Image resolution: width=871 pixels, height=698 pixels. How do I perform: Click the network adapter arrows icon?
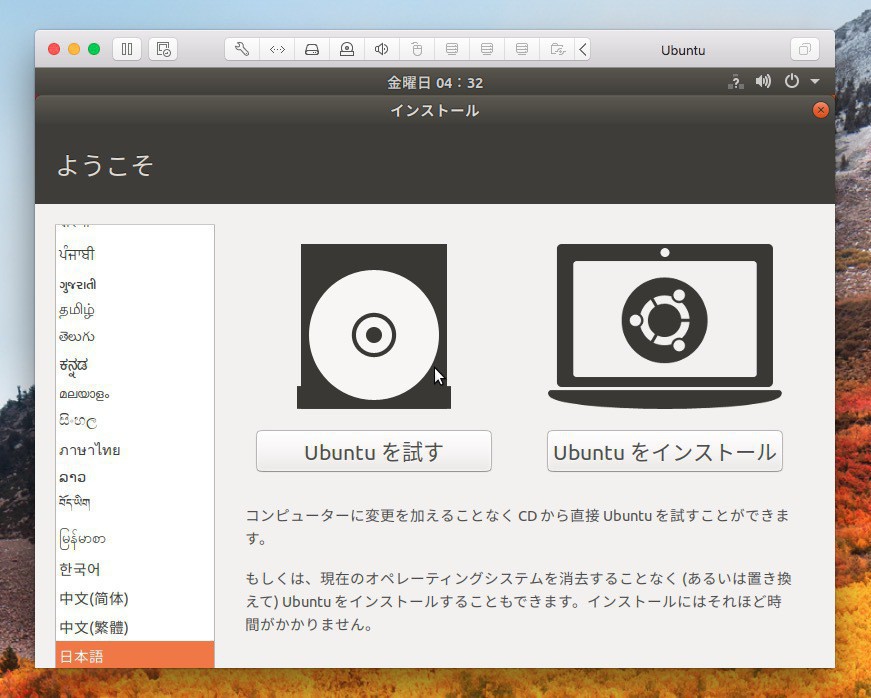coord(277,49)
